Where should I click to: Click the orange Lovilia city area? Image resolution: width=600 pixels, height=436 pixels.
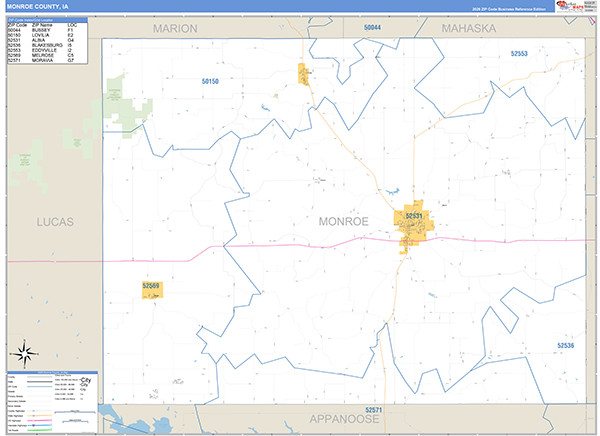(303, 74)
